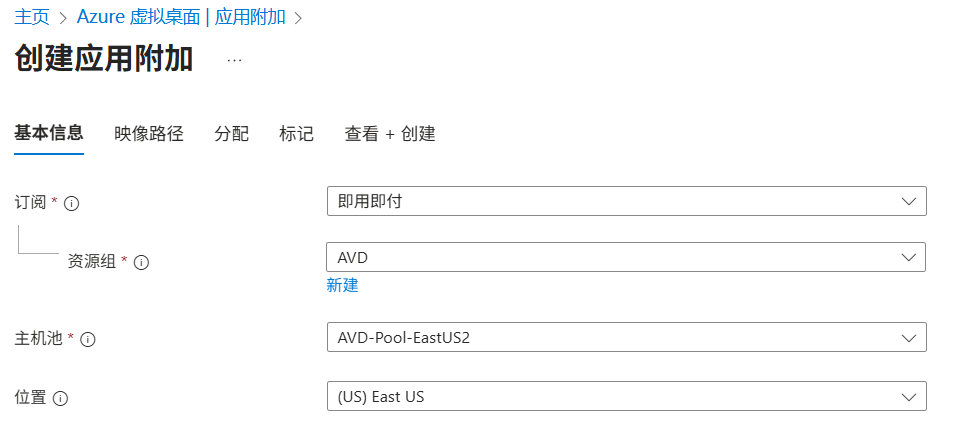Image resolution: width=957 pixels, height=441 pixels.
Task: Click the info icon next to 主机池
Action: click(88, 340)
